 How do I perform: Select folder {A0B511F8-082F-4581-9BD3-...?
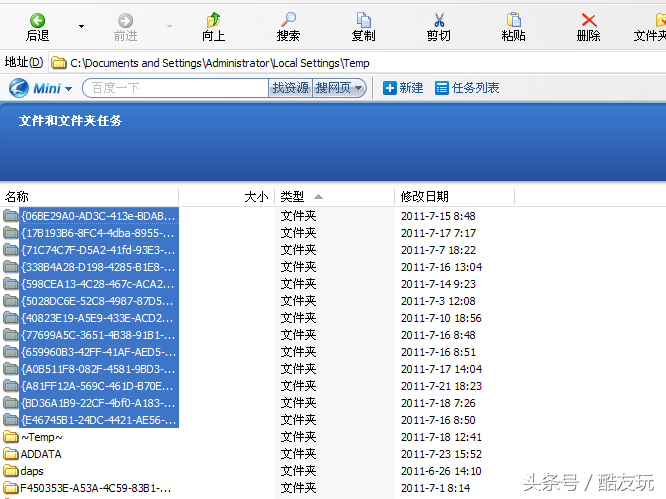[99, 369]
